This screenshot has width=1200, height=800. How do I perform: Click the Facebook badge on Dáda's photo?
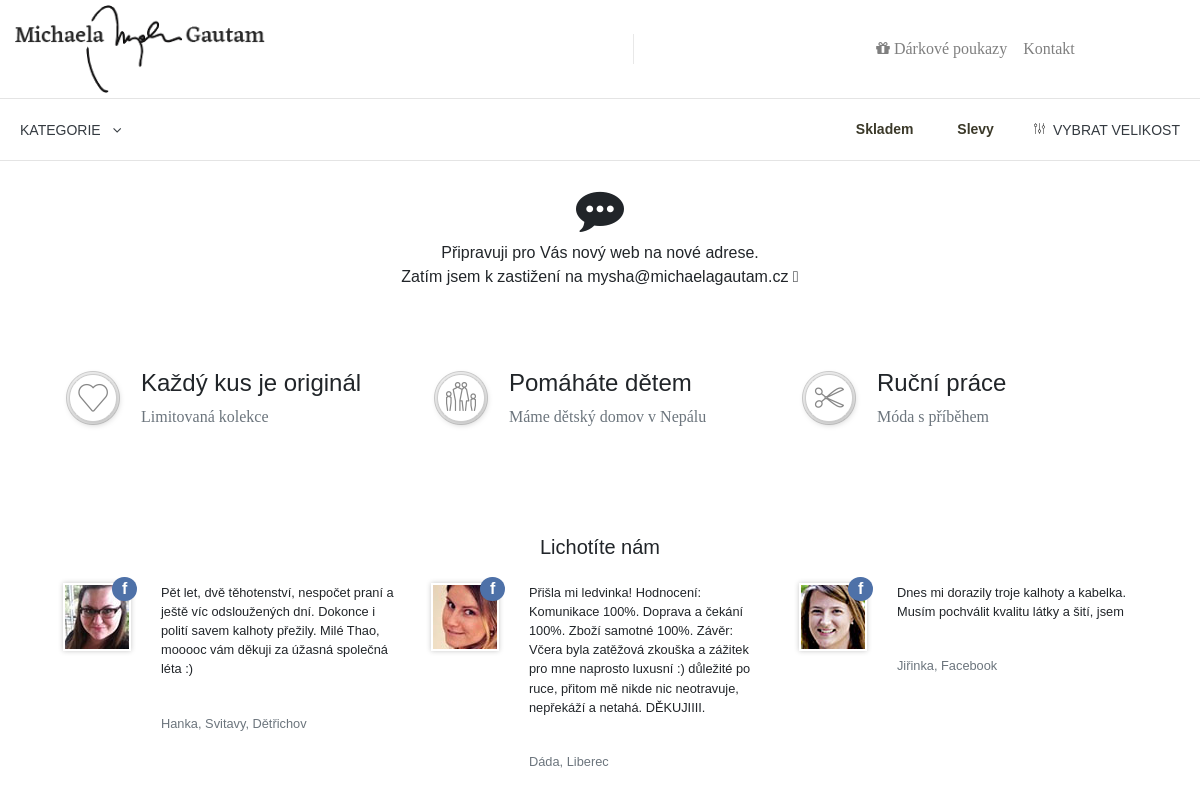click(x=492, y=589)
